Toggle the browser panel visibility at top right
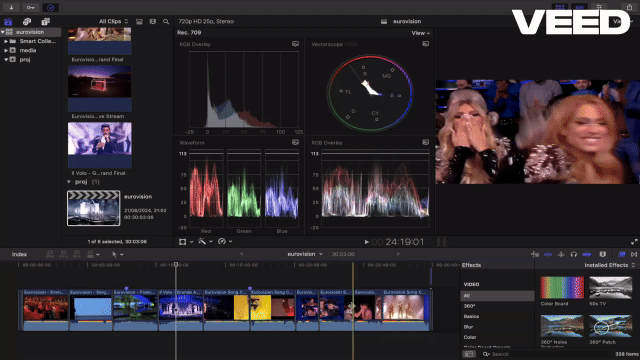 pos(560,7)
